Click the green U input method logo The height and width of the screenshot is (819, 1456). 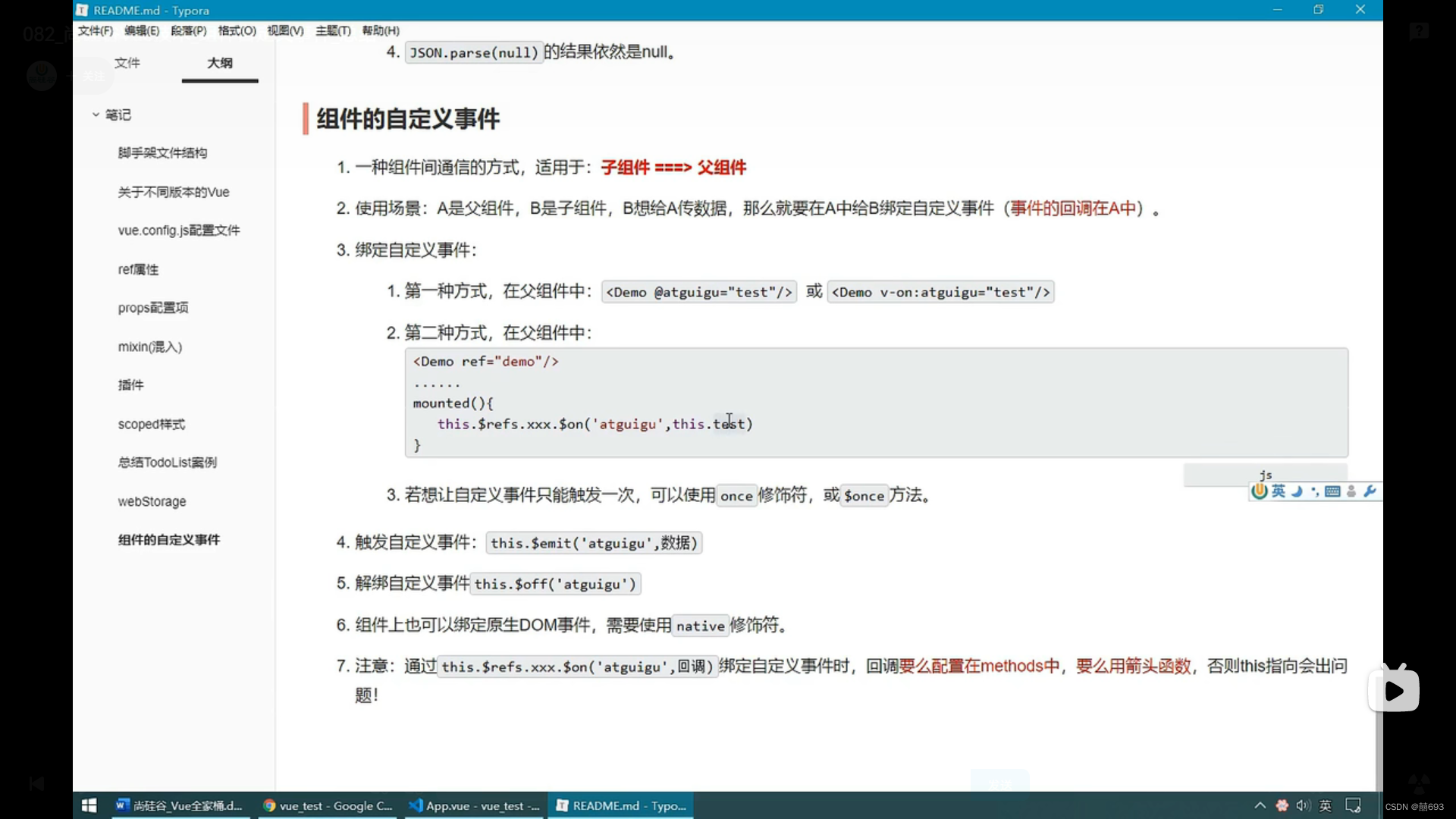click(1260, 491)
